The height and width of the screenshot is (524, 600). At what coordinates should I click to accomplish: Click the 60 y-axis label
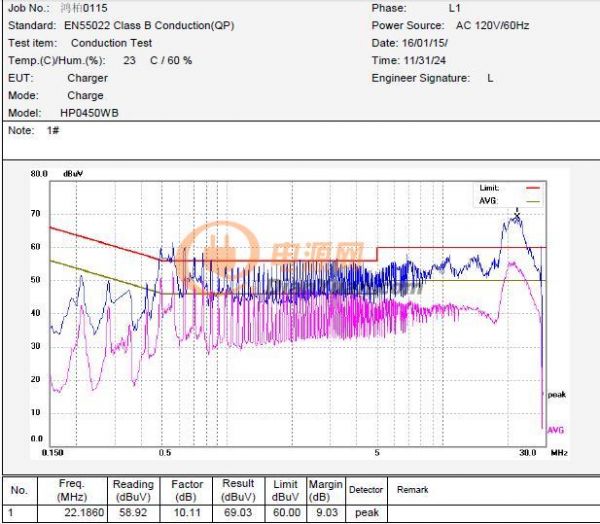pyautogui.click(x=36, y=247)
